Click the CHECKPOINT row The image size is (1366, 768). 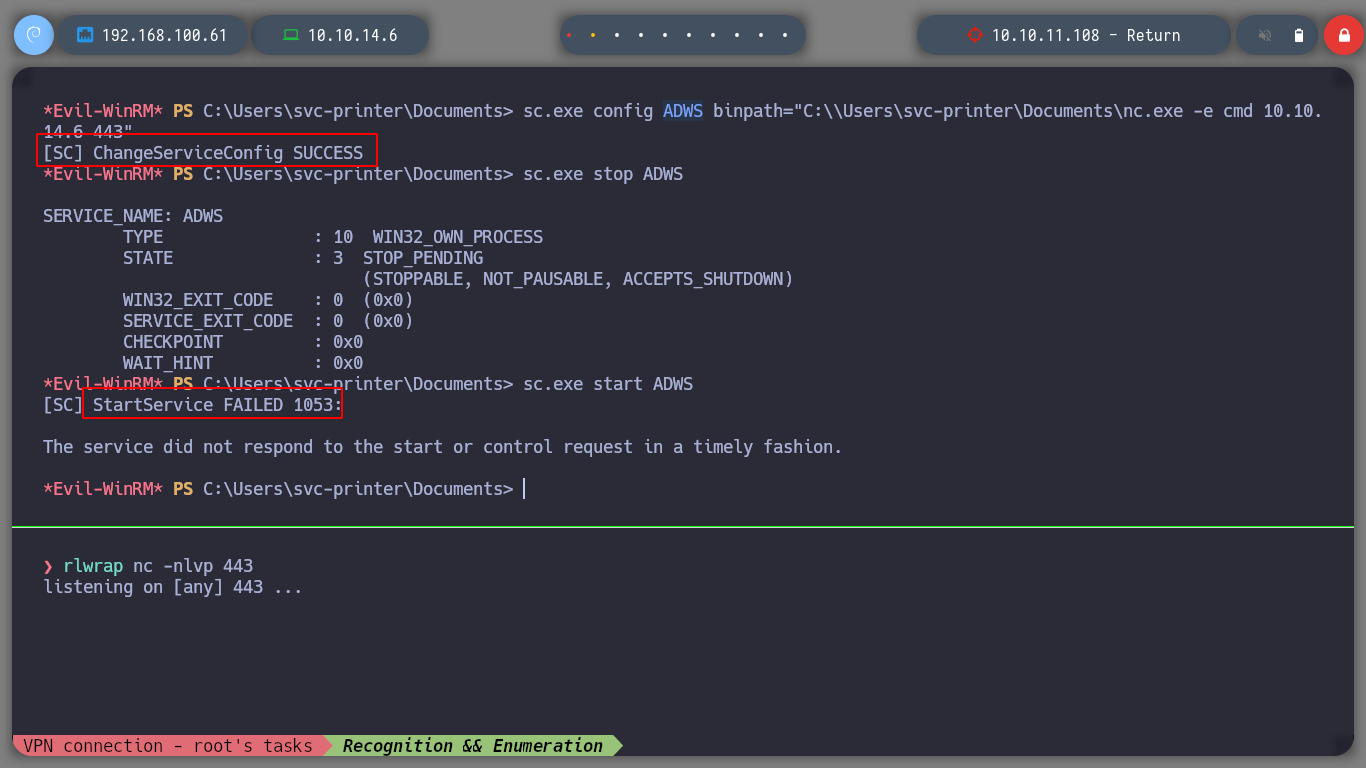click(243, 342)
